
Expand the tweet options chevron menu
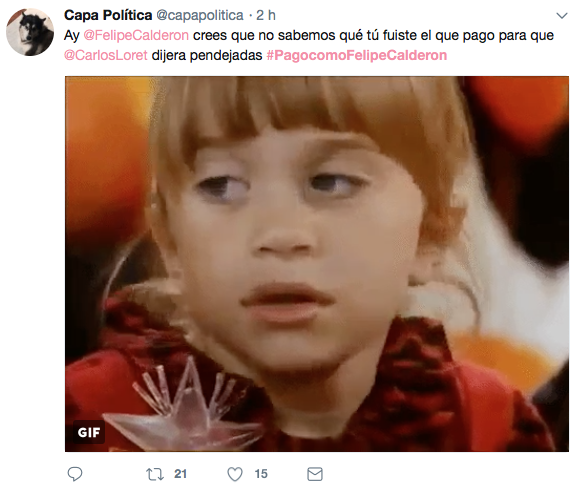(x=562, y=16)
